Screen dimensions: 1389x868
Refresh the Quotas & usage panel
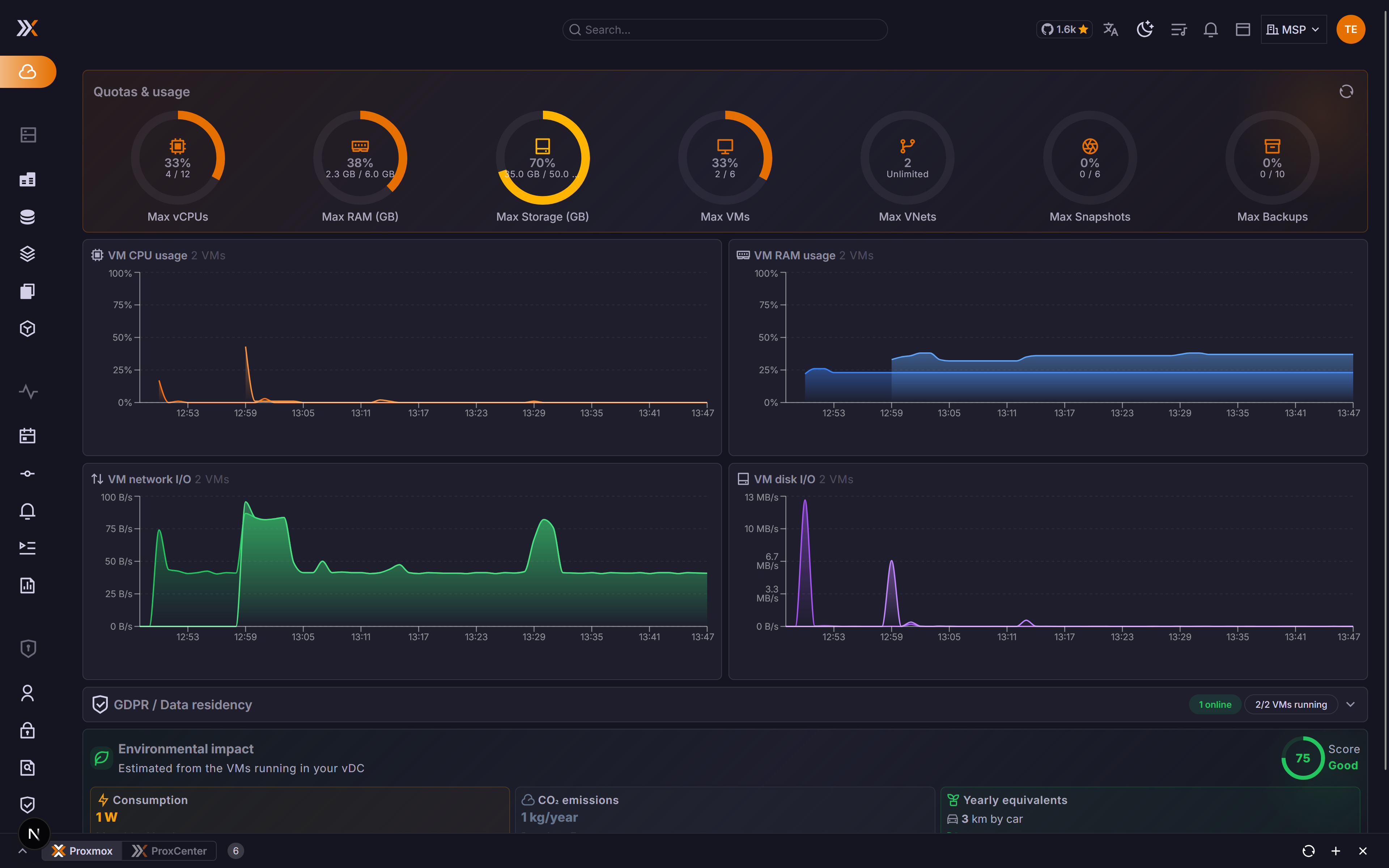pyautogui.click(x=1346, y=91)
